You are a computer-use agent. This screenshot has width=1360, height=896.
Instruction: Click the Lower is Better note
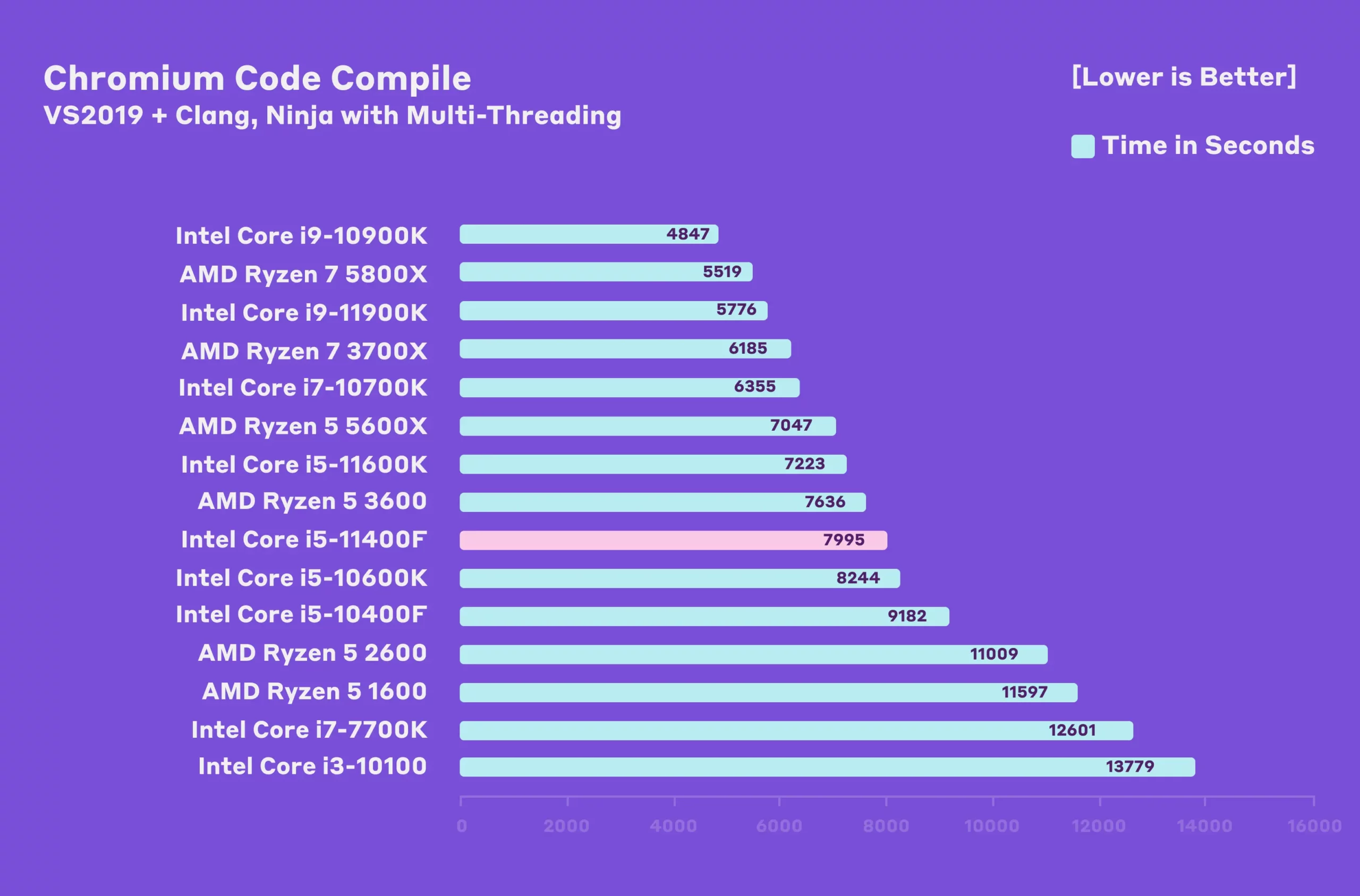click(1184, 77)
